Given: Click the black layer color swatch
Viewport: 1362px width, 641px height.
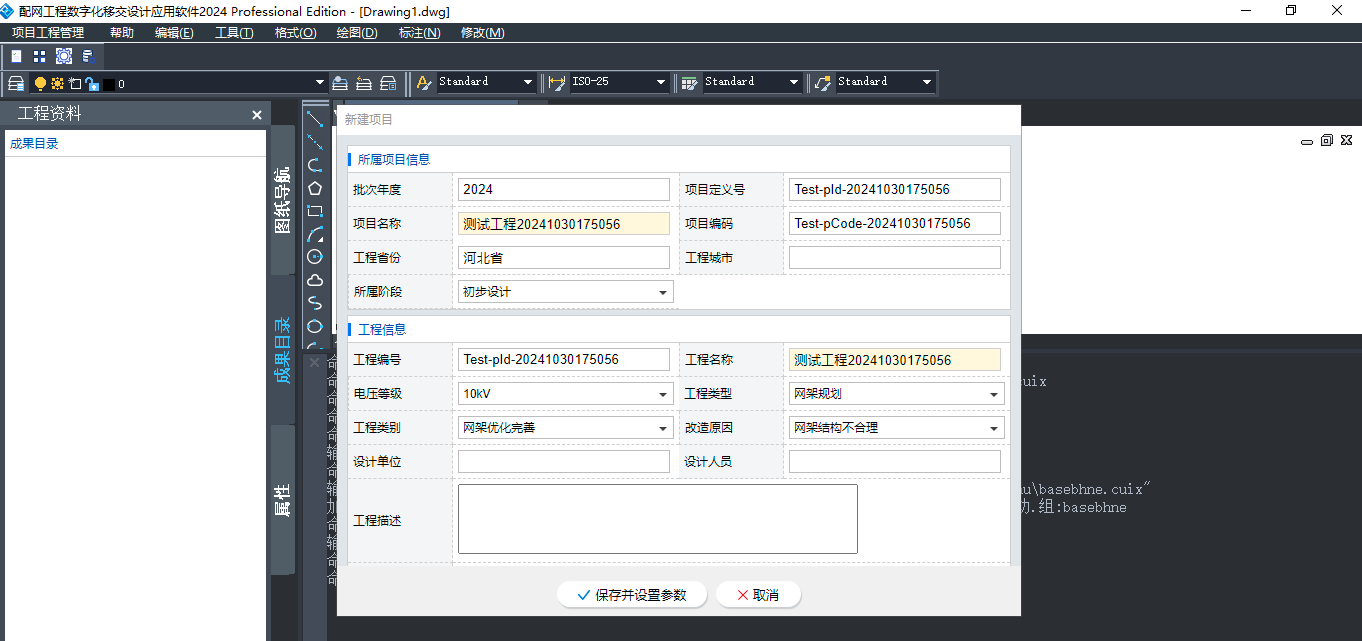Looking at the screenshot, I should tap(108, 85).
